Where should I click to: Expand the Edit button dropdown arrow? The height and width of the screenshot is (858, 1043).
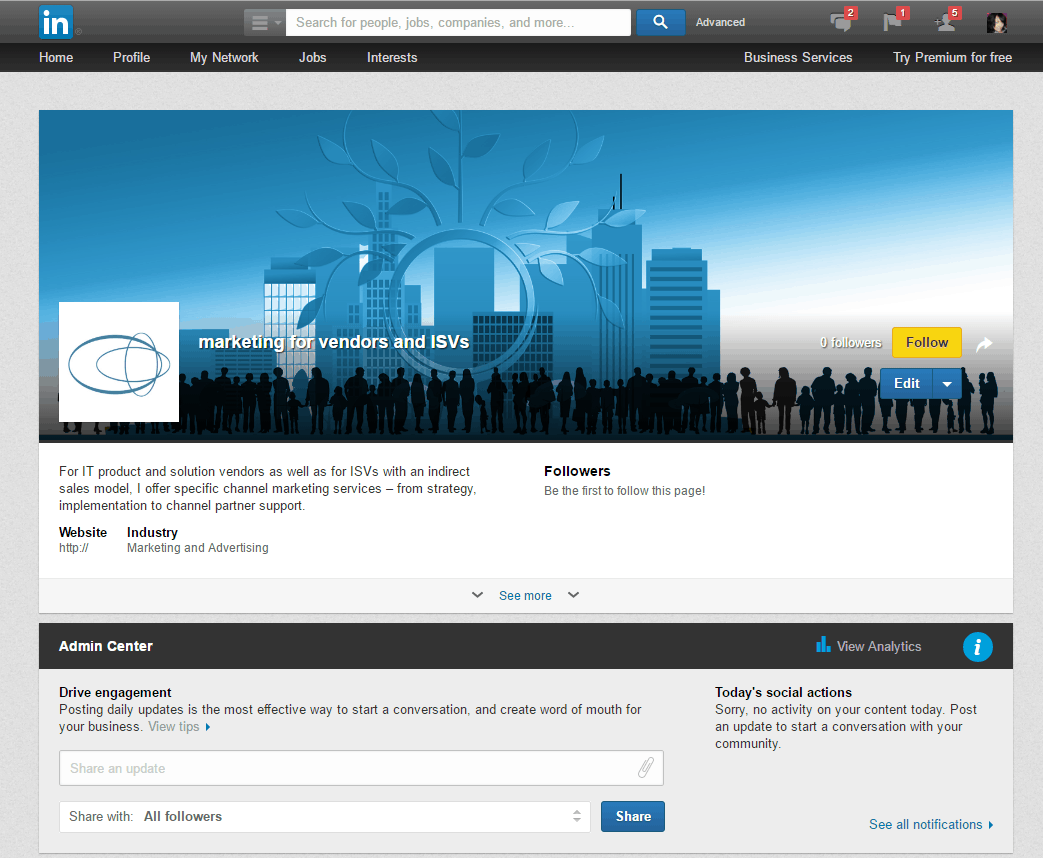[x=947, y=383]
